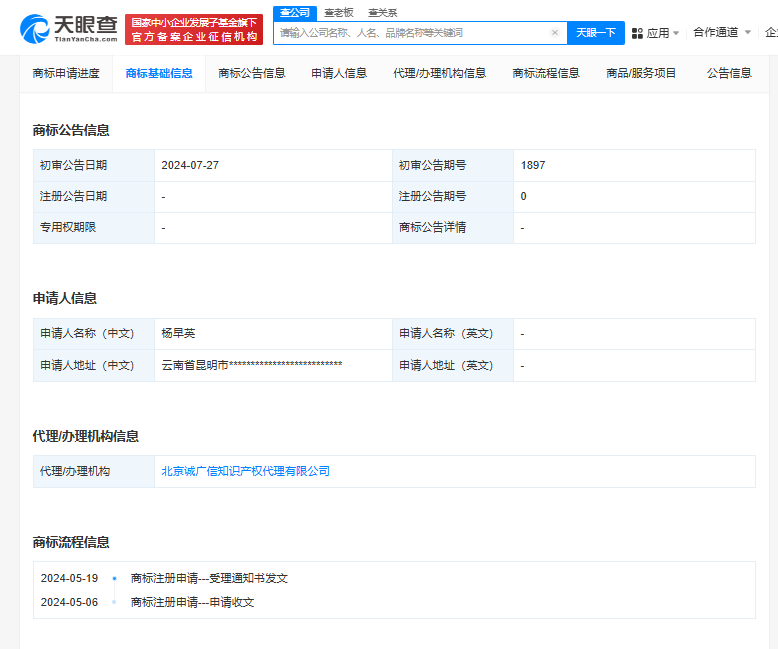Open the 商标公告信息 tab

(252, 73)
